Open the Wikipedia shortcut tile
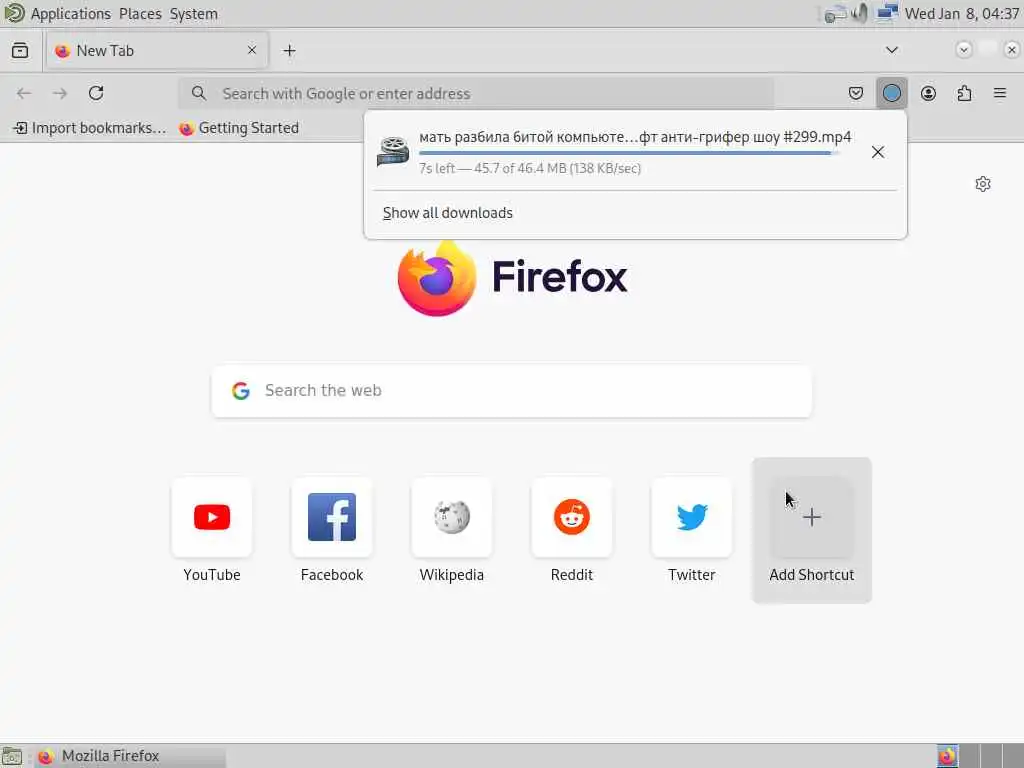The width and height of the screenshot is (1024, 768). point(452,530)
